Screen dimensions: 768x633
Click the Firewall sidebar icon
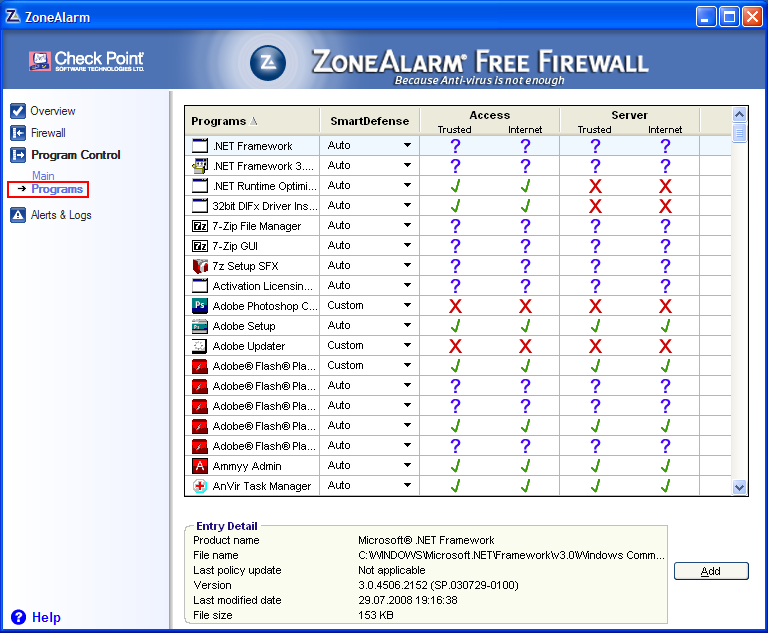18,133
